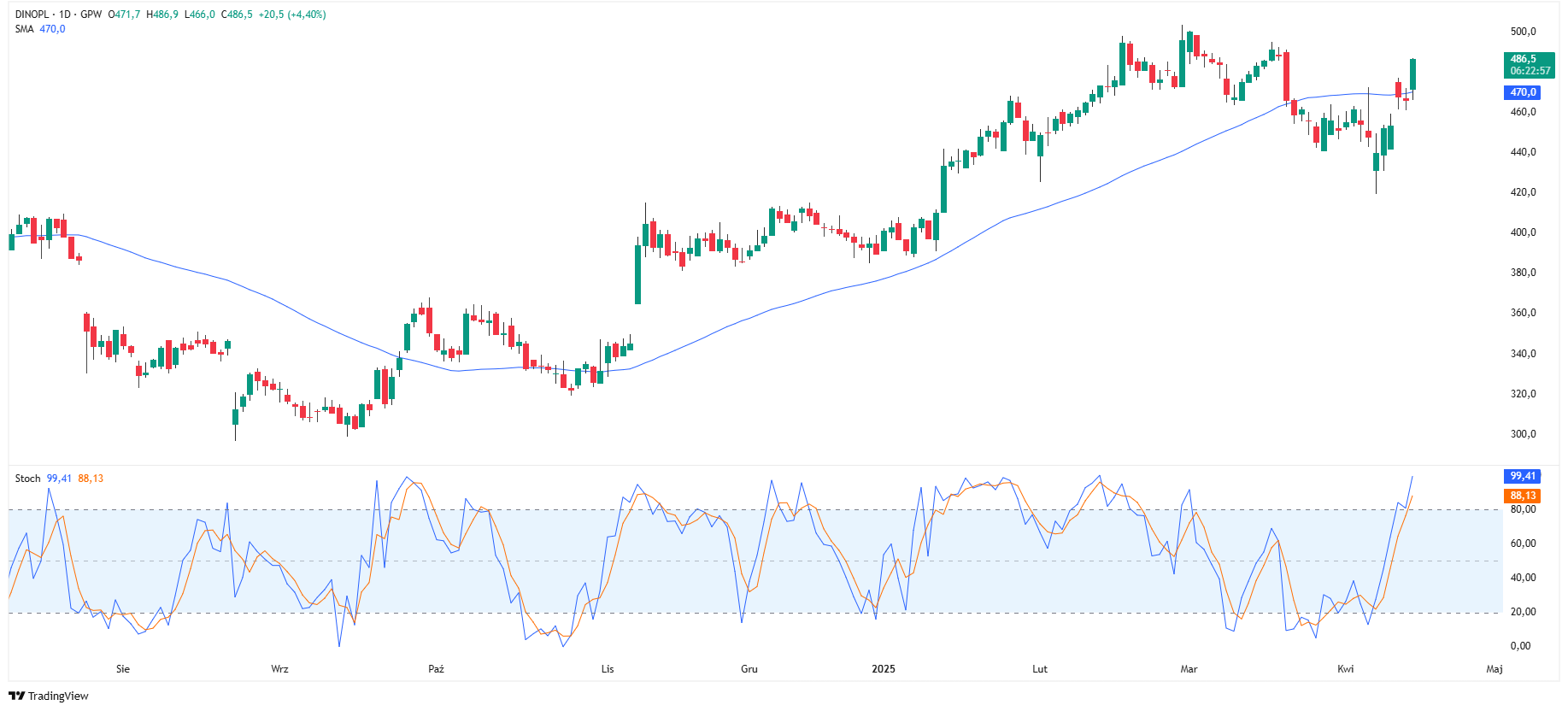Click the Sie month label on time axis
The width and height of the screenshot is (1568, 711).
[123, 669]
